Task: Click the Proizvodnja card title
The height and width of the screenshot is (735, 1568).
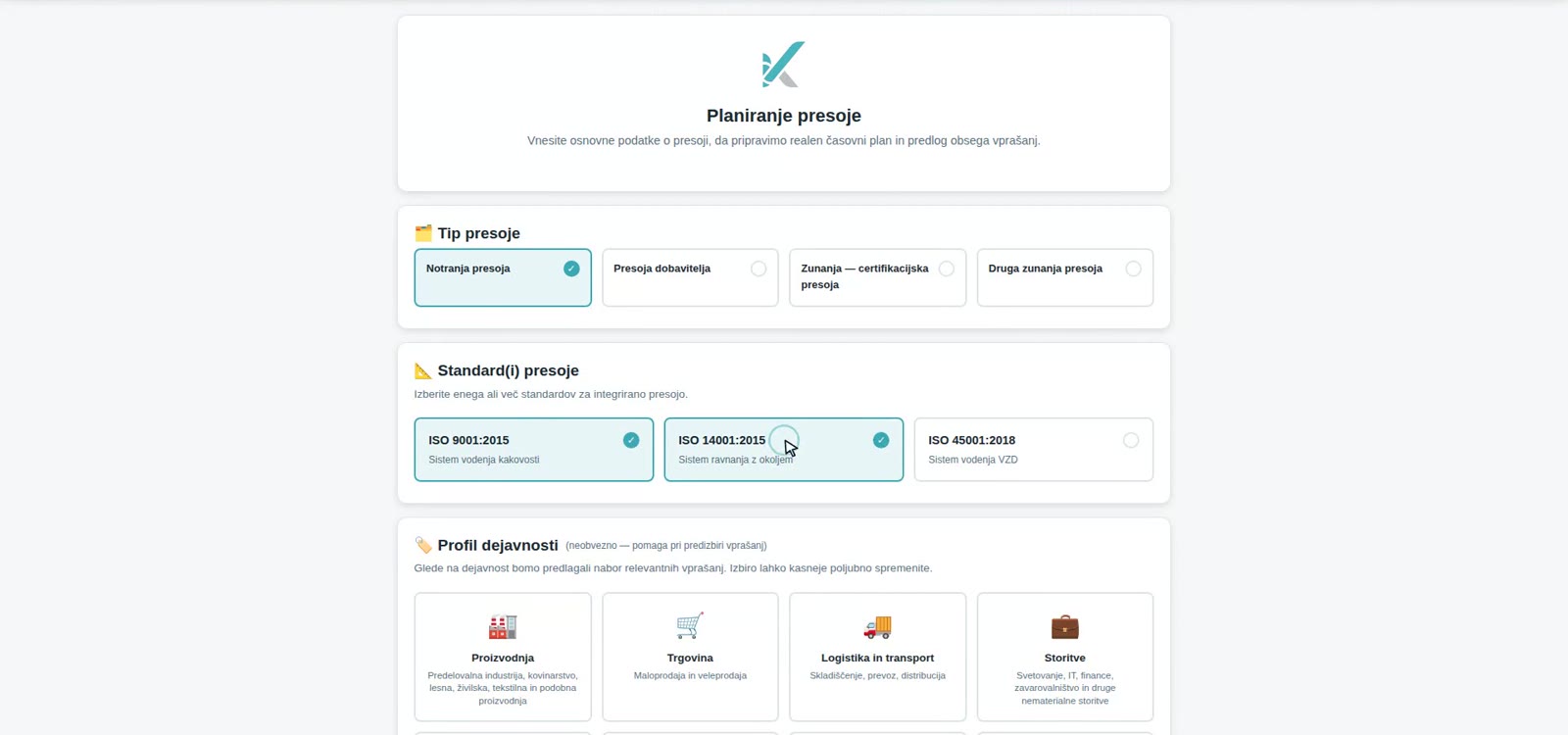Action: click(503, 658)
